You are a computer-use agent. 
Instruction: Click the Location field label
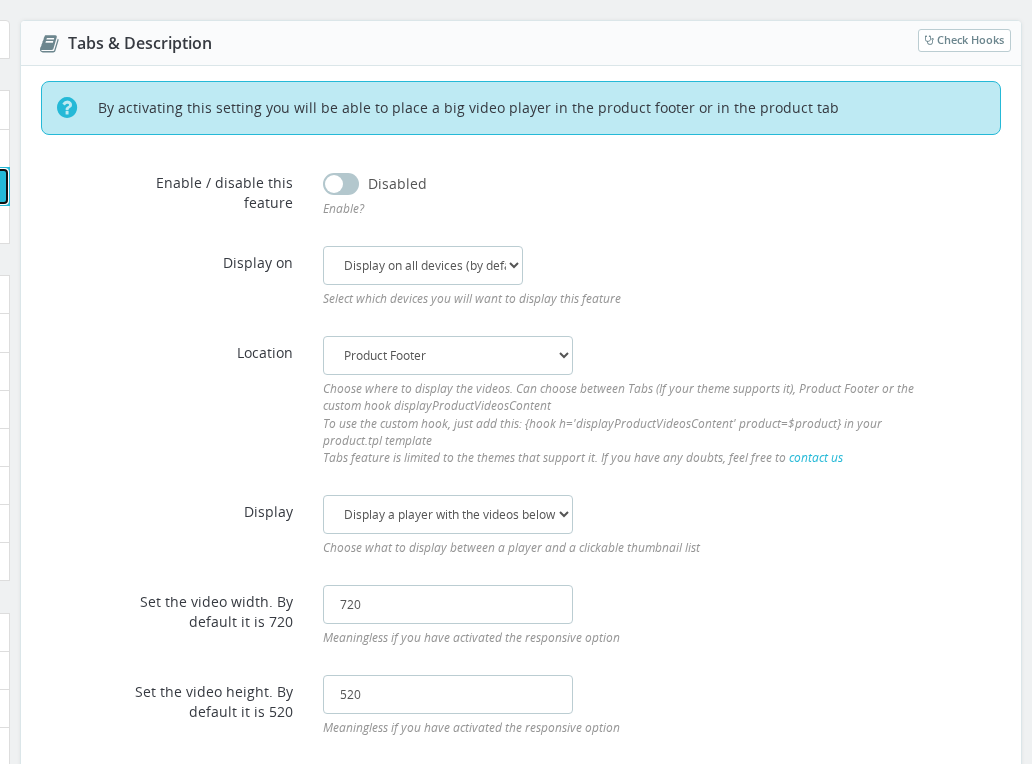click(x=265, y=353)
